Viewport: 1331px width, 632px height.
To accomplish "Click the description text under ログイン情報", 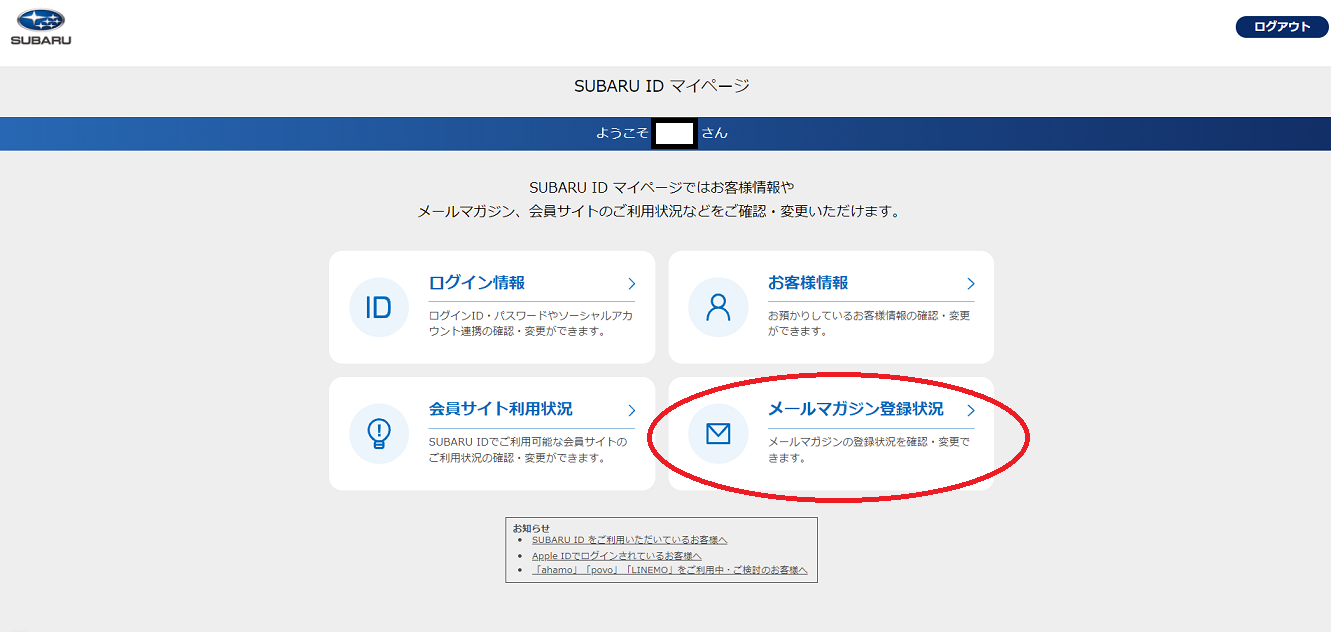I will 530,323.
